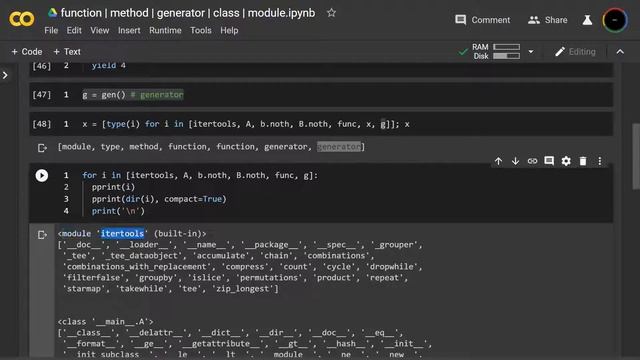Click the output icon of cell 48
640x360 pixels.
(42, 148)
